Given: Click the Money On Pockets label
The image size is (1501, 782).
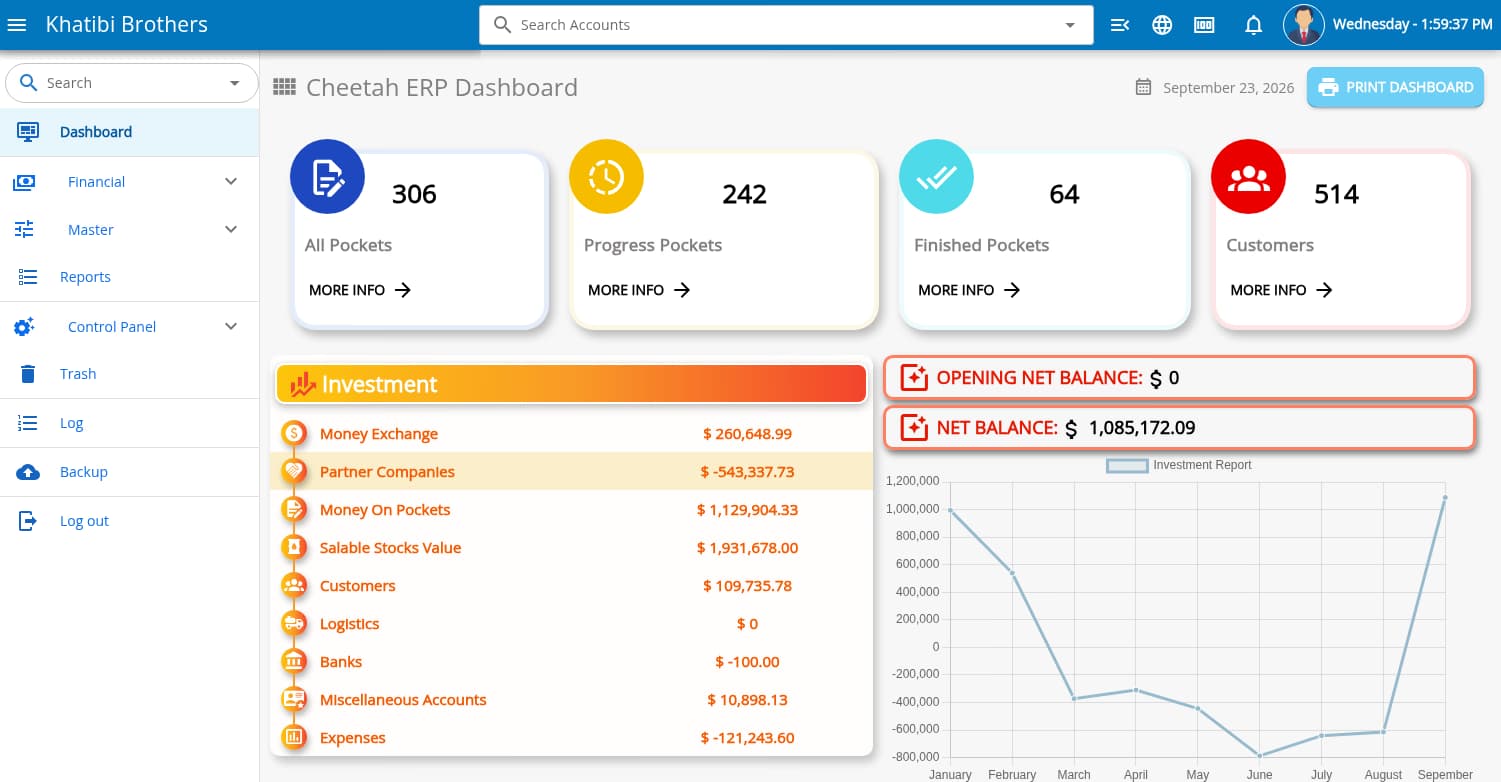Looking at the screenshot, I should (x=385, y=510).
